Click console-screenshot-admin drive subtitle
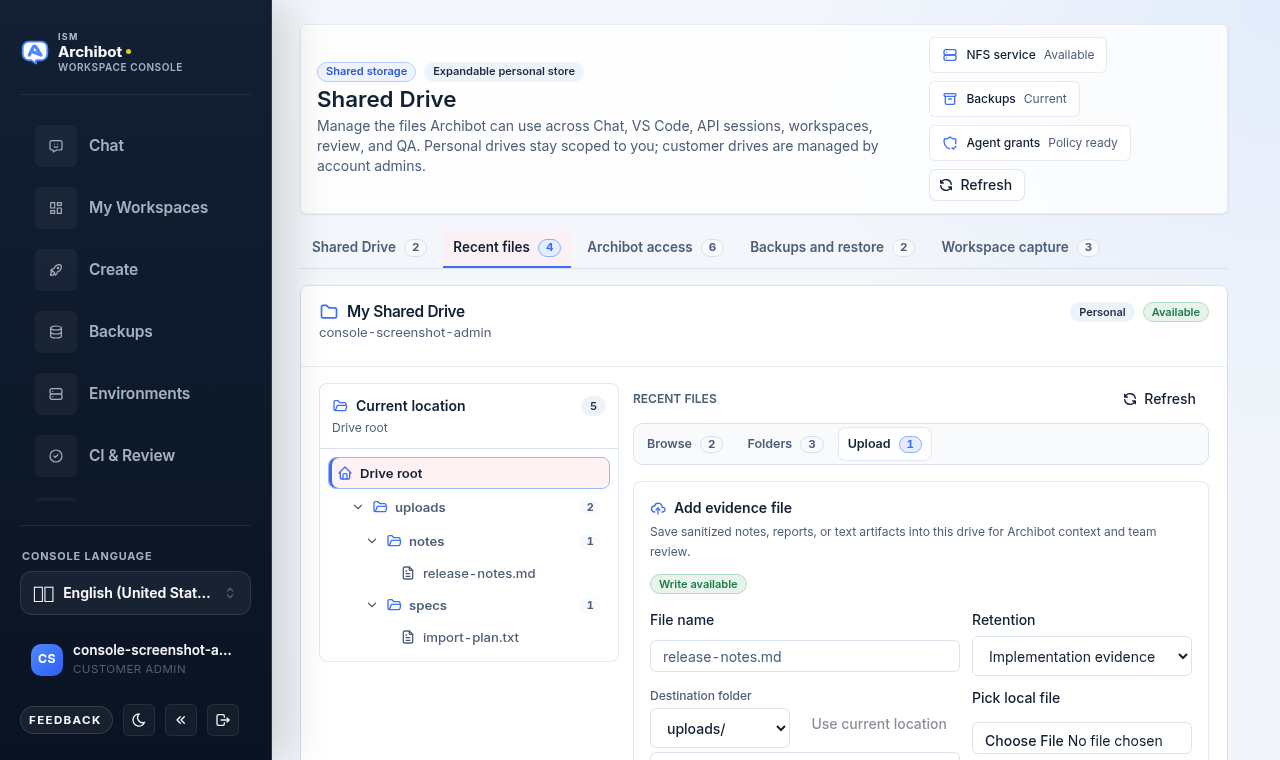 pos(405,333)
